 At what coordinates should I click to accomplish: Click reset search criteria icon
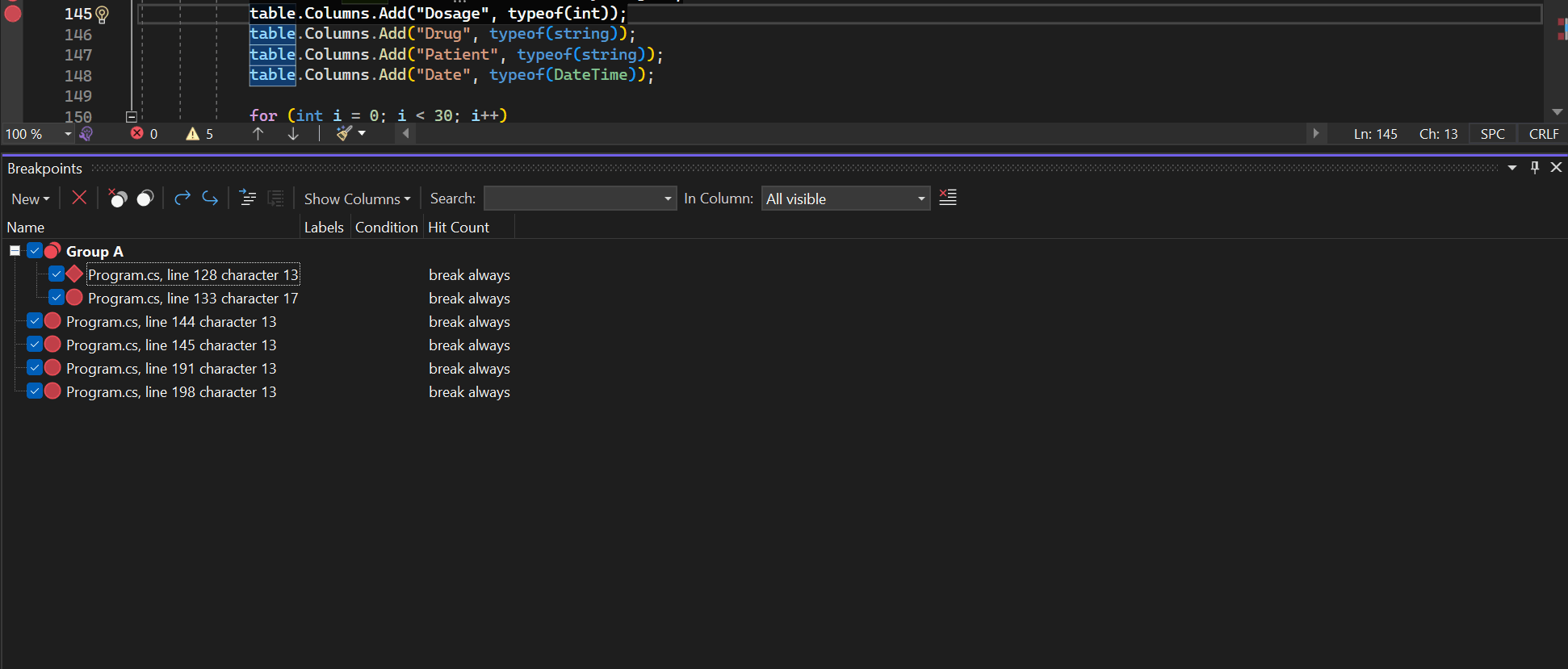(x=948, y=198)
